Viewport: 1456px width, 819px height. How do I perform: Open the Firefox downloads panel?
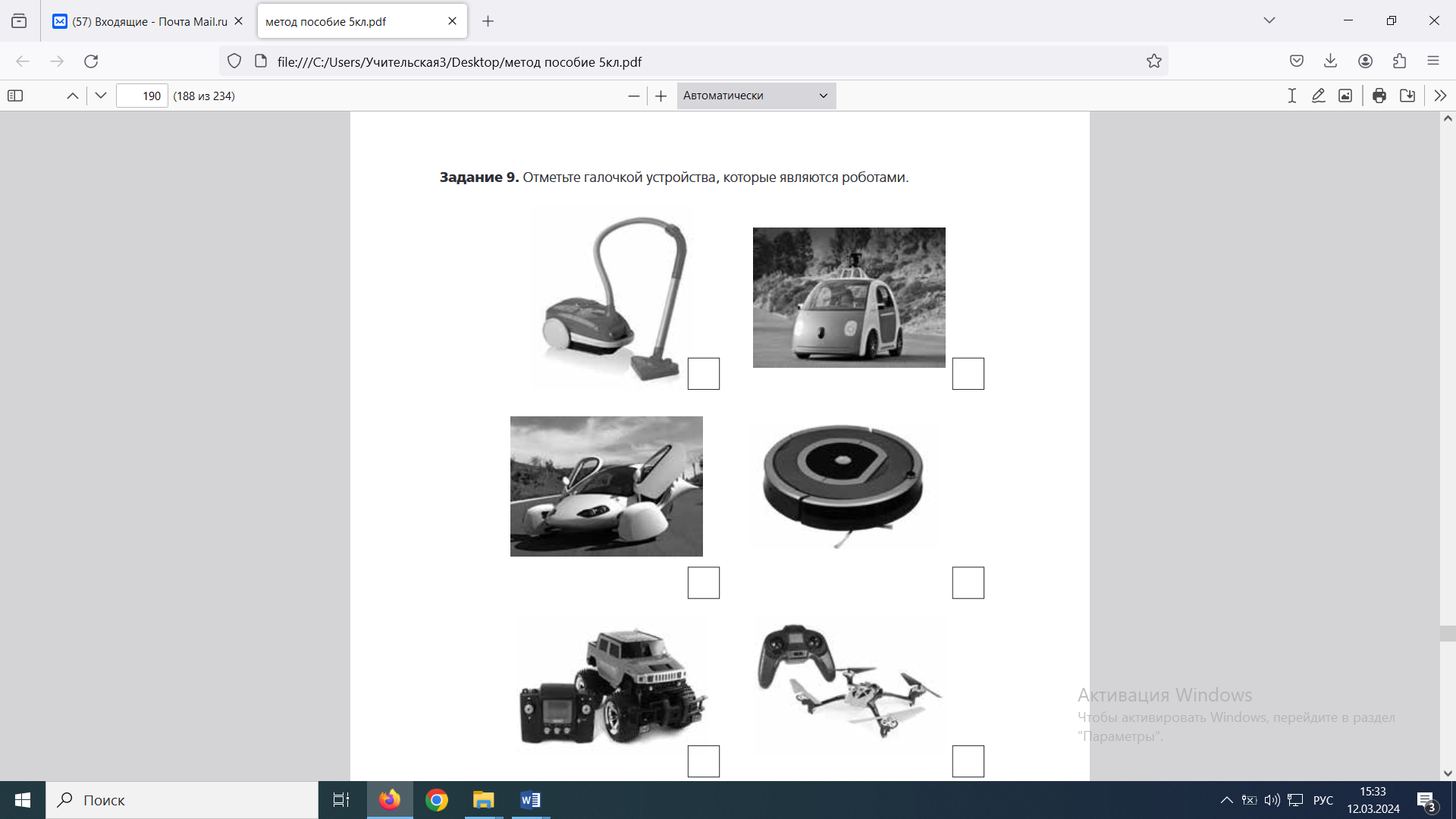click(x=1331, y=61)
